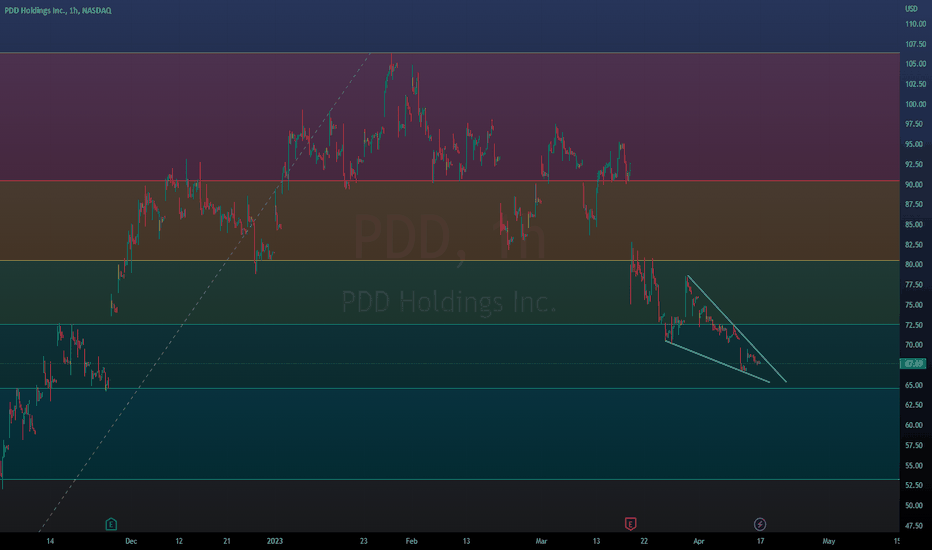
Task: Select the gray top Fibonacci line near 106
Action: tap(449, 53)
